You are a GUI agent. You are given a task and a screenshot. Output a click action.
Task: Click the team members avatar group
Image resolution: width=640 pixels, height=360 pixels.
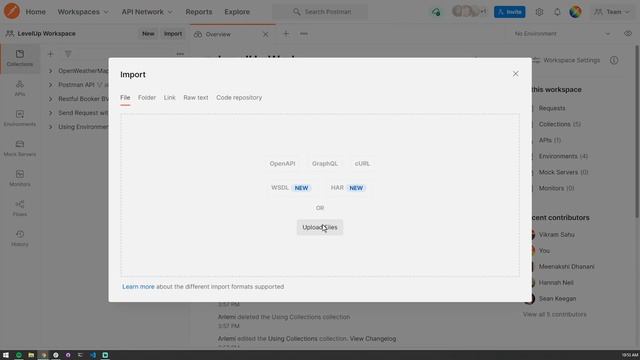[469, 11]
